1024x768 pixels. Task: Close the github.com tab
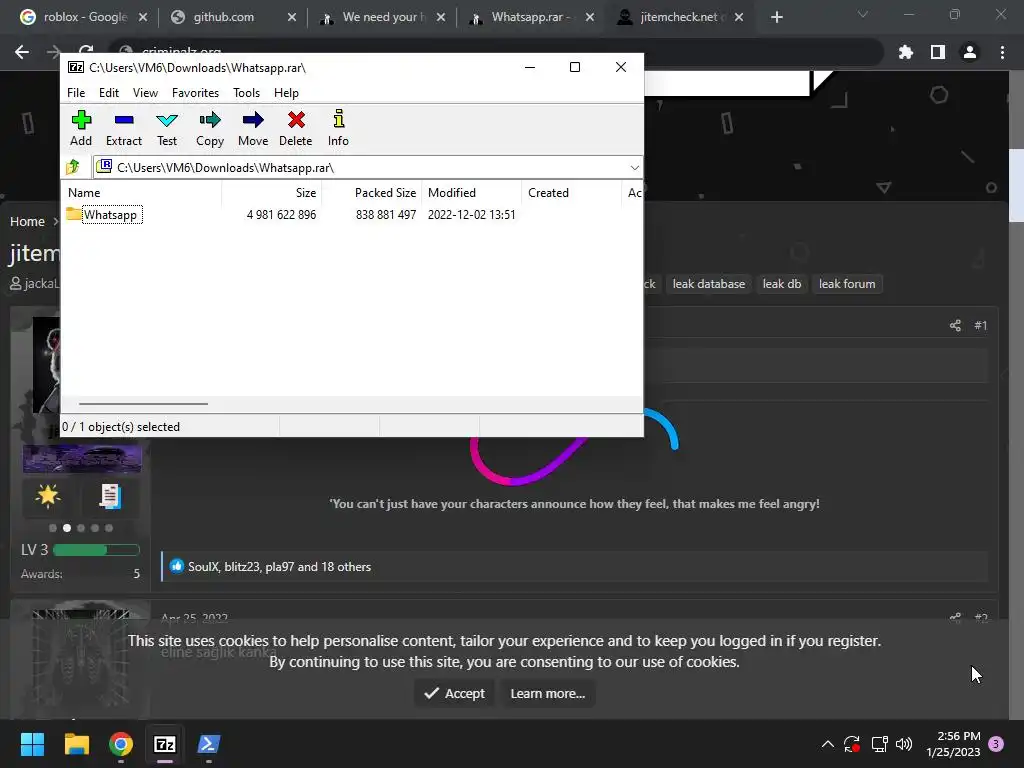coord(292,18)
